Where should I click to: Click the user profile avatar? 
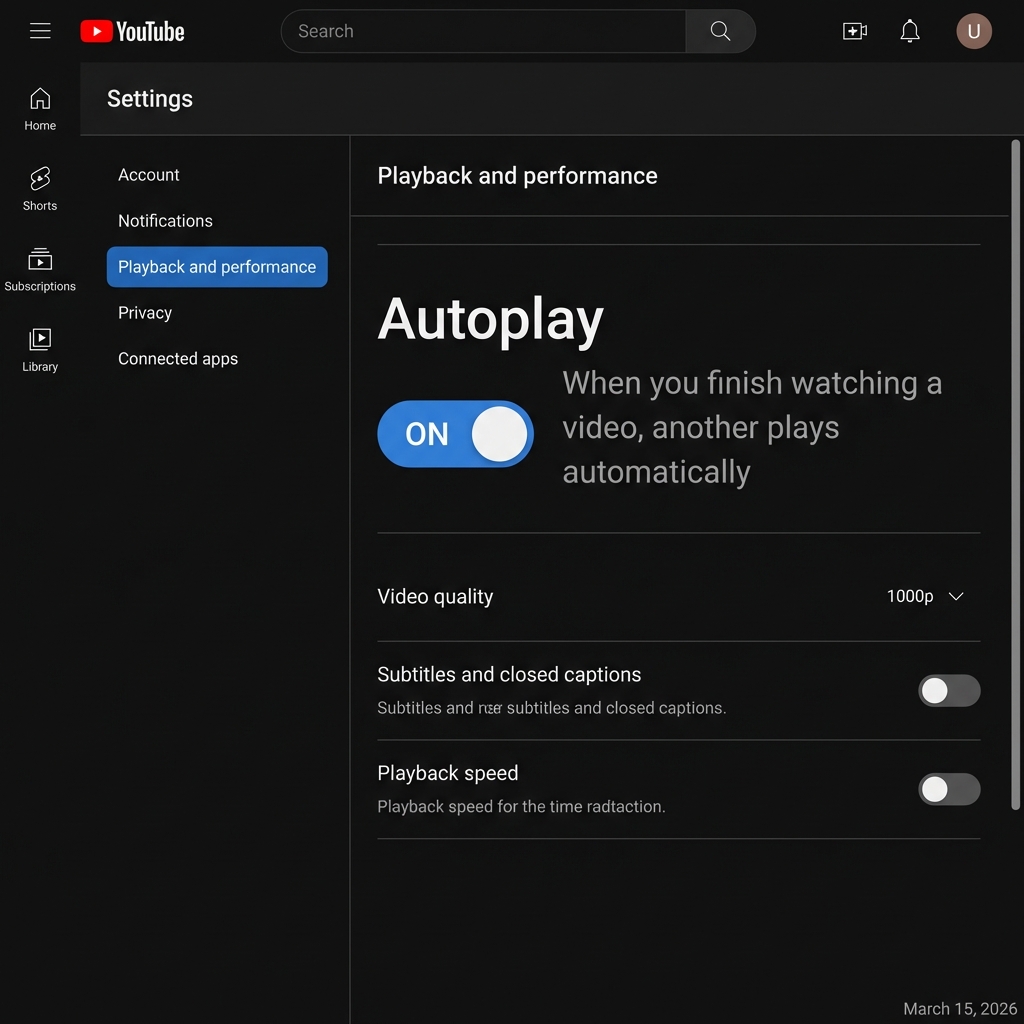pyautogui.click(x=974, y=31)
